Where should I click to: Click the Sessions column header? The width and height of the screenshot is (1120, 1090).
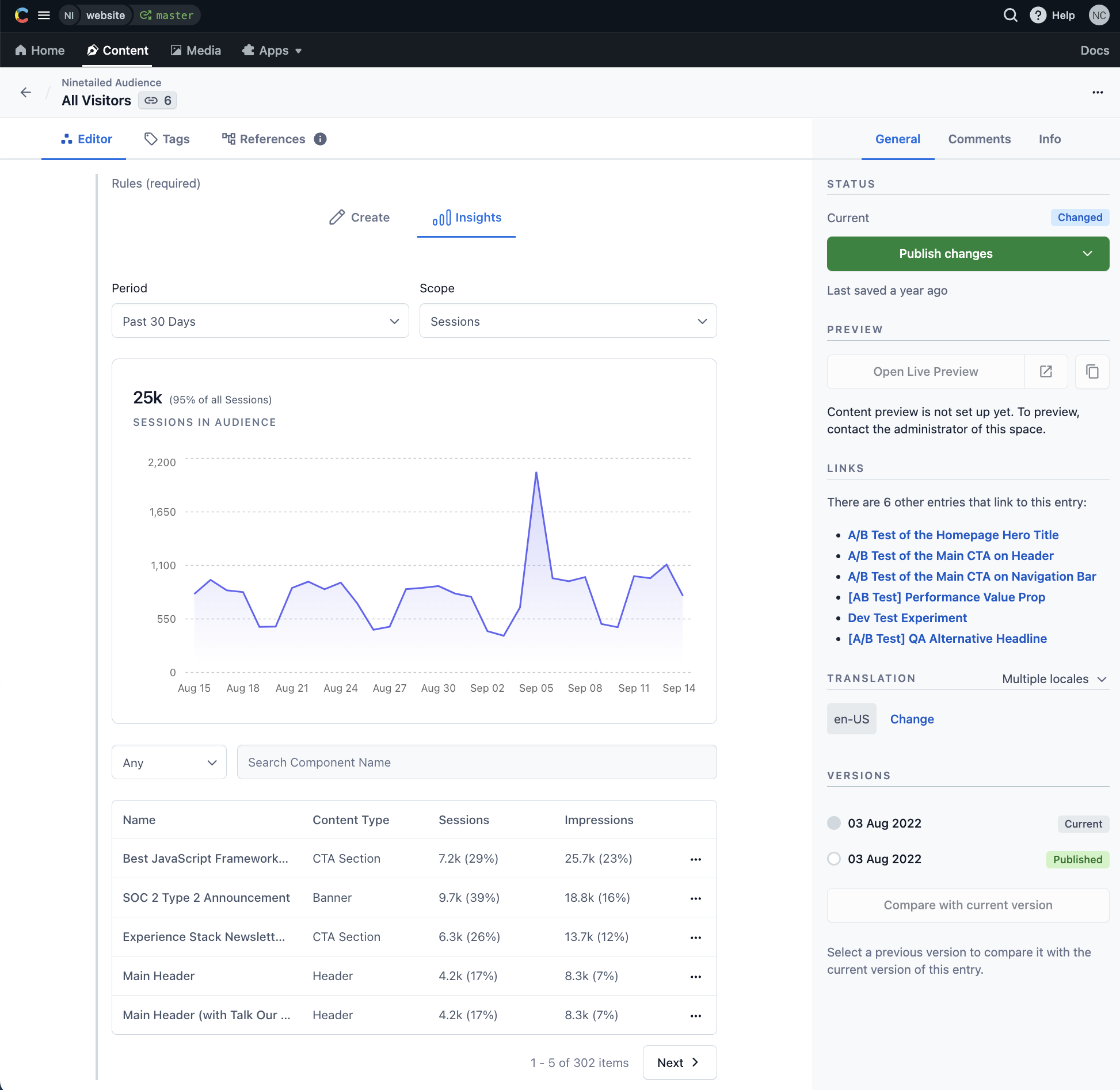(464, 820)
